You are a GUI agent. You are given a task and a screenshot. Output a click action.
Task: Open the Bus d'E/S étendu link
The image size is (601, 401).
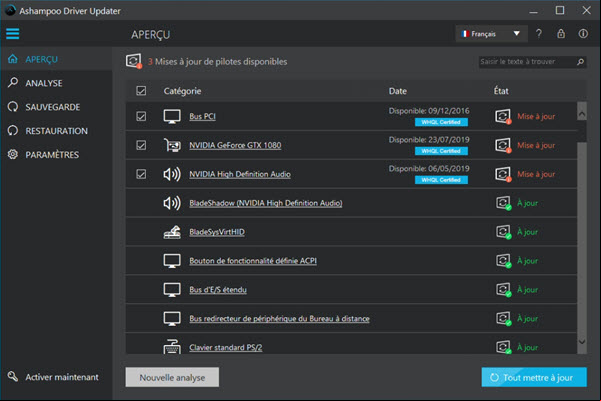[218, 290]
